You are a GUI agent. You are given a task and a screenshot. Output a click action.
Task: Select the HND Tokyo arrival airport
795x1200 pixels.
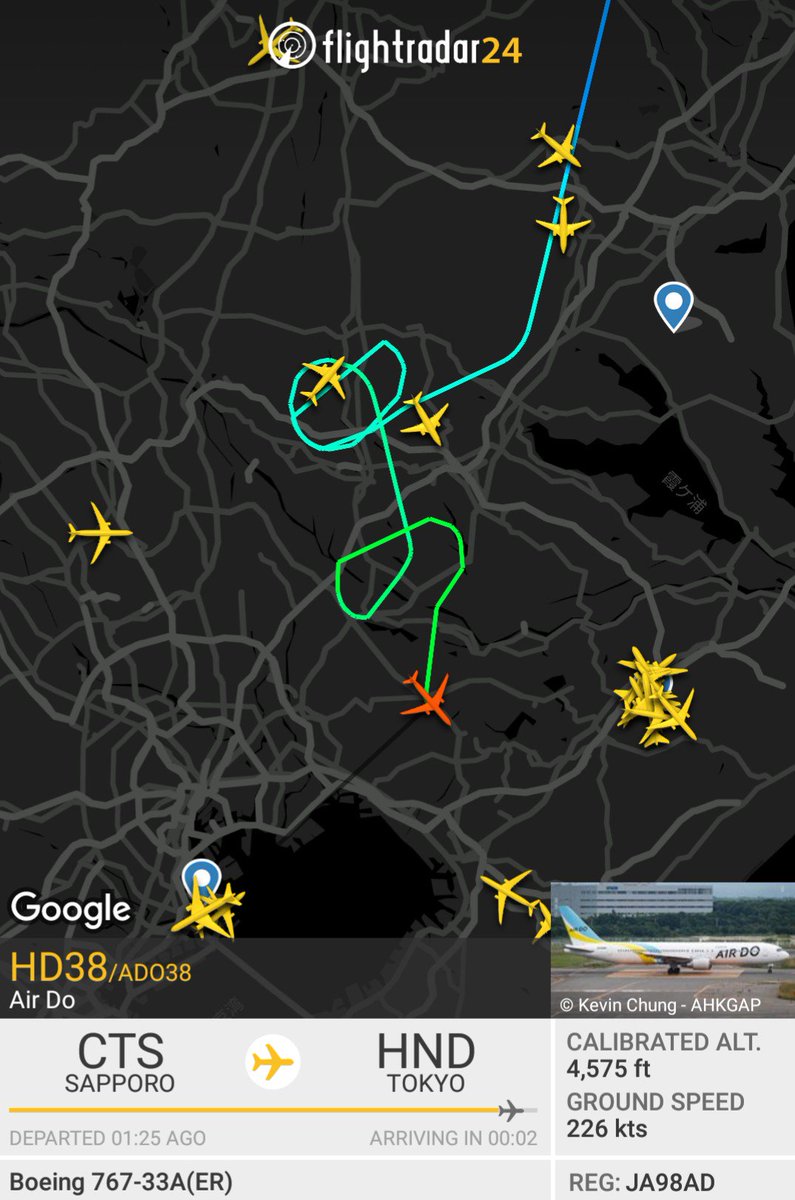(x=425, y=1062)
